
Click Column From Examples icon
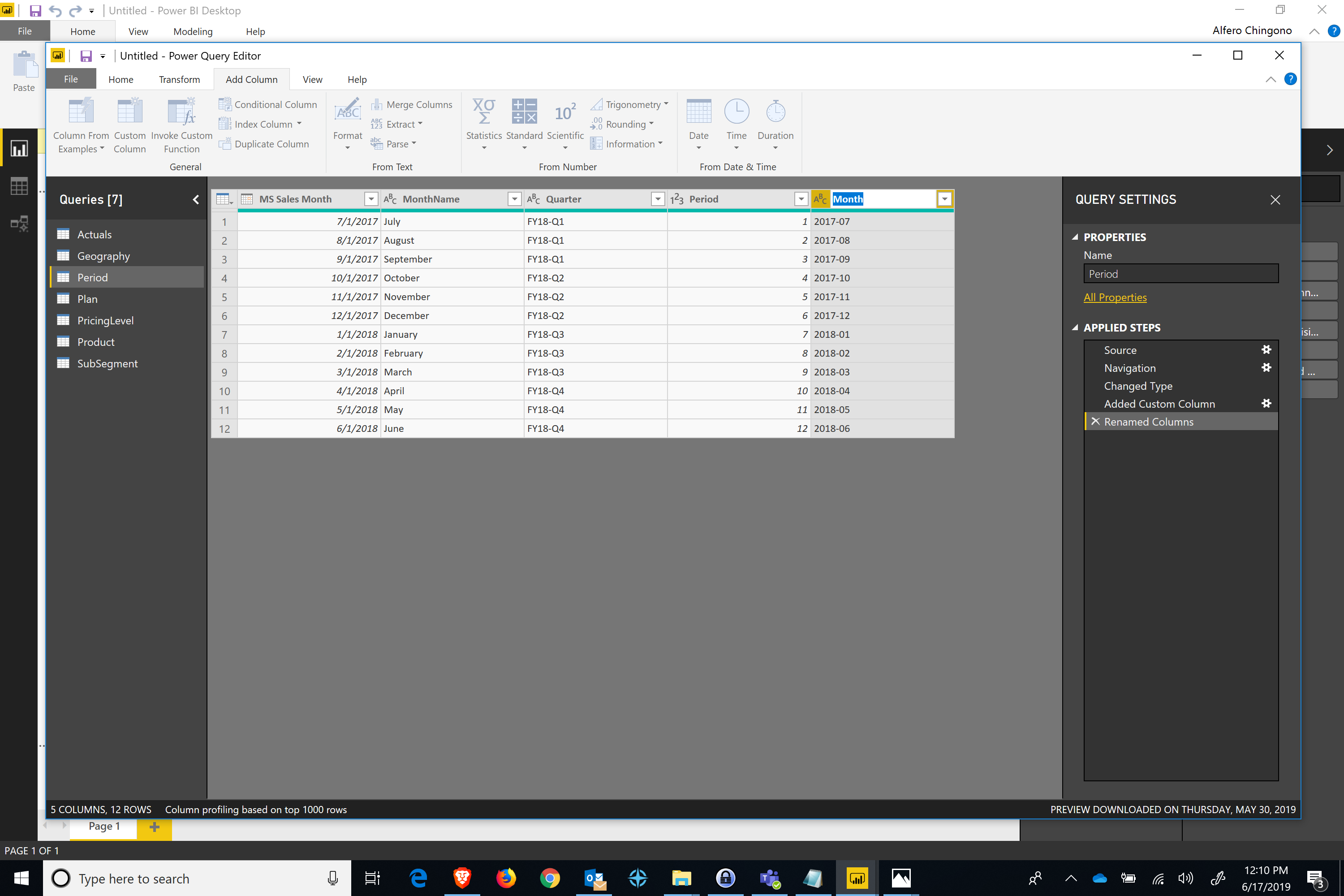click(81, 111)
